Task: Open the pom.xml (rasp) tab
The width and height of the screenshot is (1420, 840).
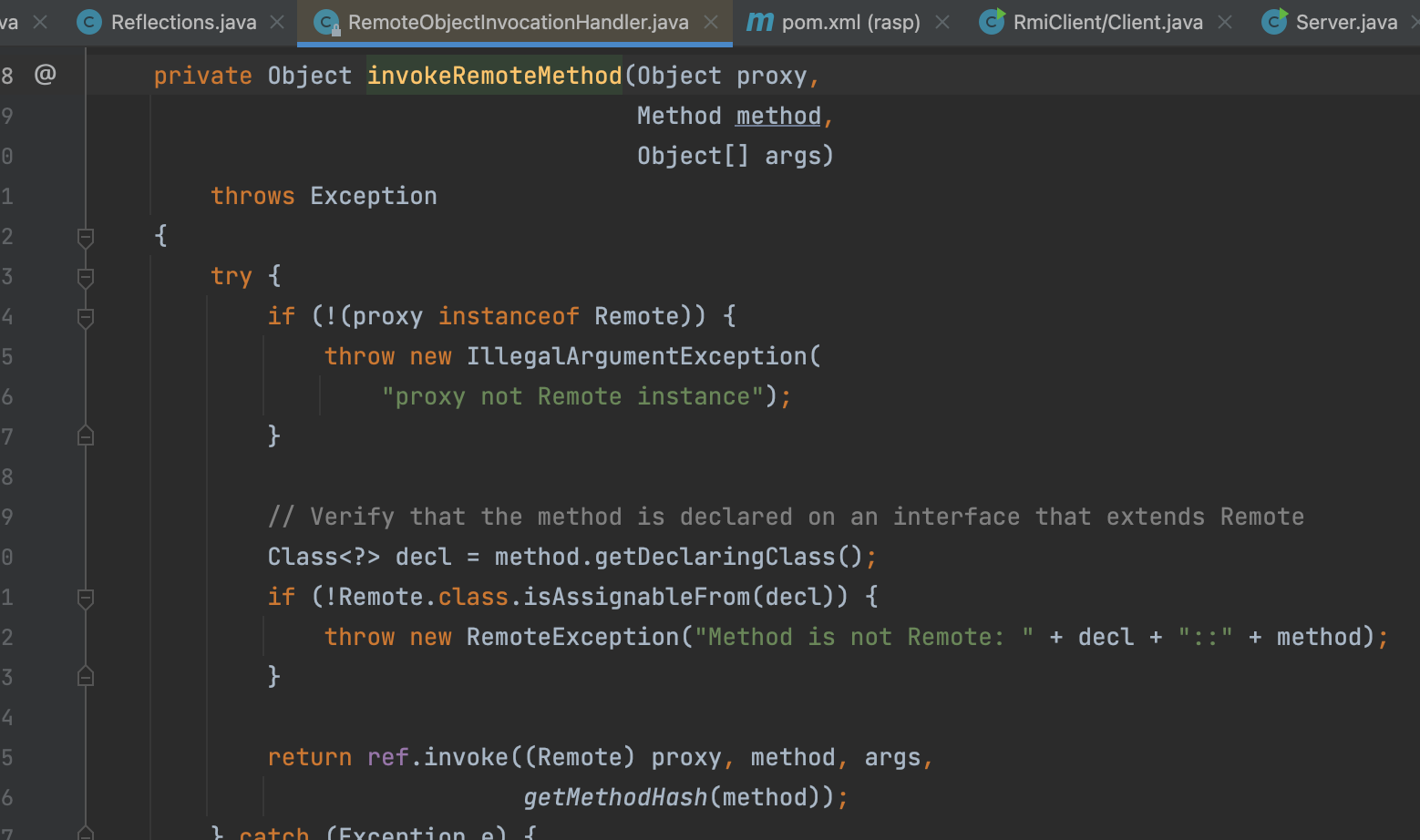Action: 850,22
